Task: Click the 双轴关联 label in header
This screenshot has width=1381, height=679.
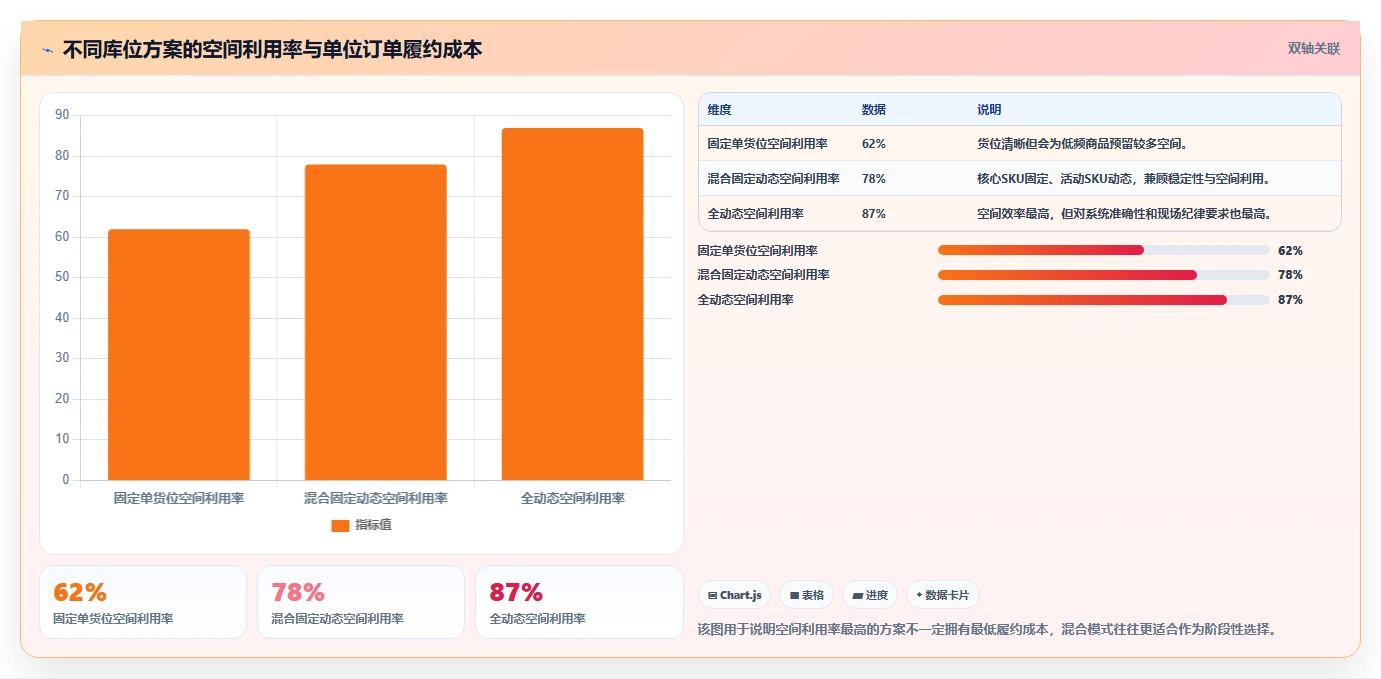Action: (x=1313, y=48)
